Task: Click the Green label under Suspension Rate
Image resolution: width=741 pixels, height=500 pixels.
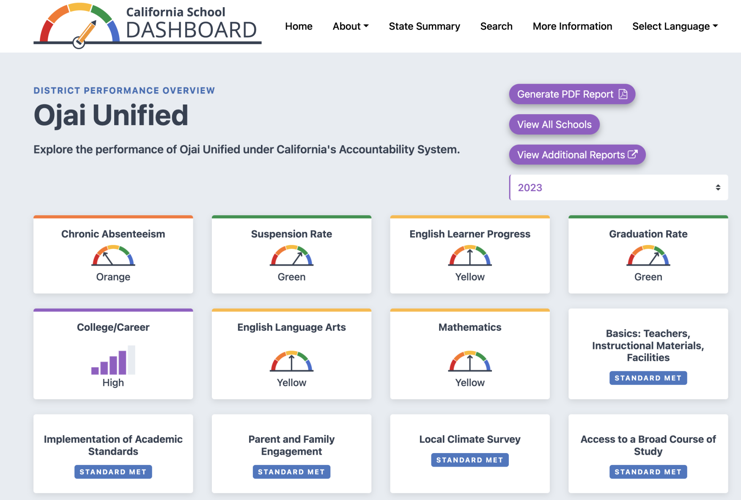Action: [292, 277]
